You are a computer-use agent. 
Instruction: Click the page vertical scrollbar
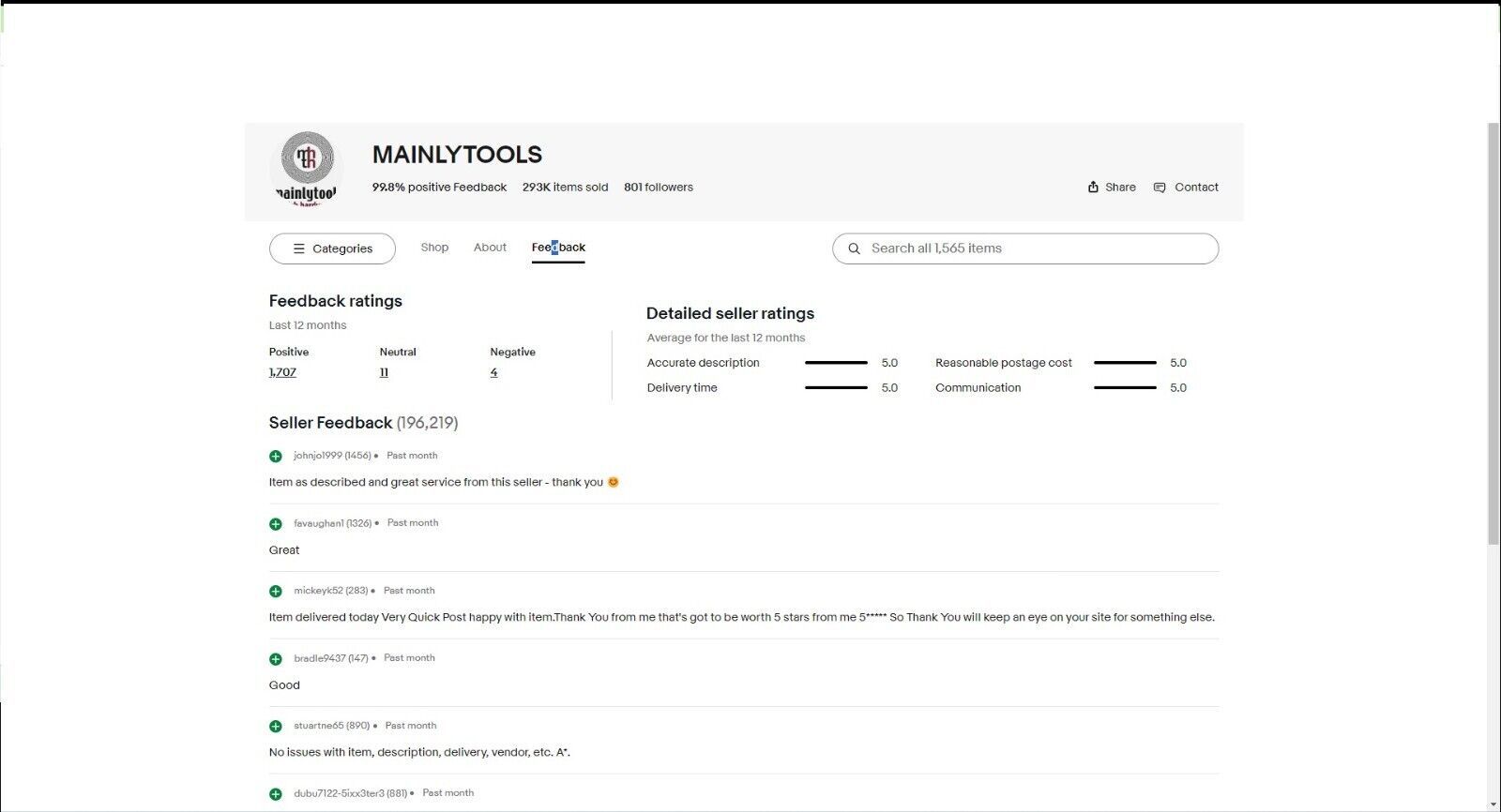click(x=1493, y=333)
